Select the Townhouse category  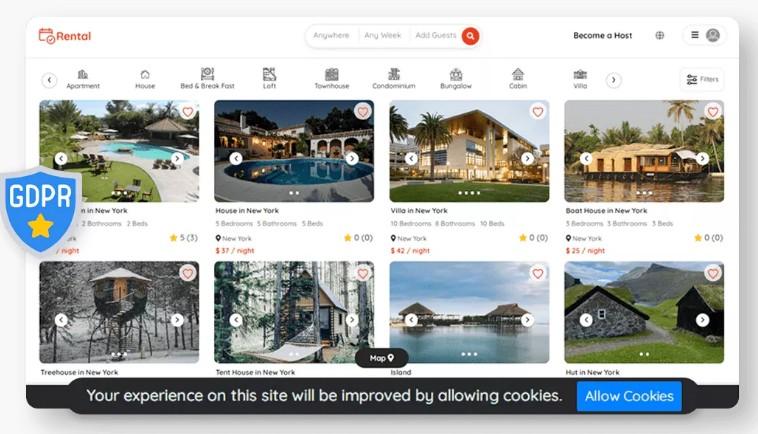pos(332,78)
